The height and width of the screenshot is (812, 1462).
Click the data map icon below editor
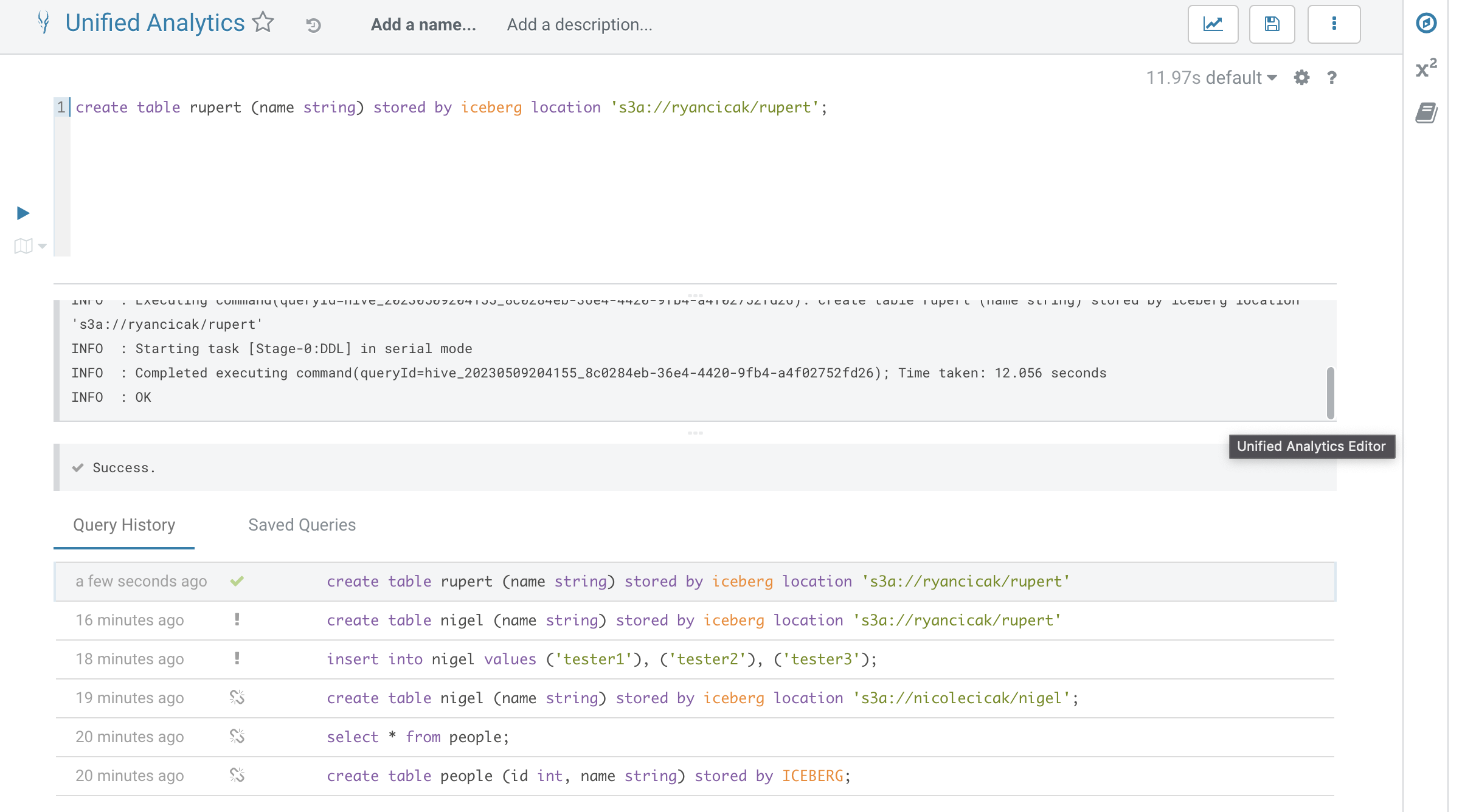point(23,246)
